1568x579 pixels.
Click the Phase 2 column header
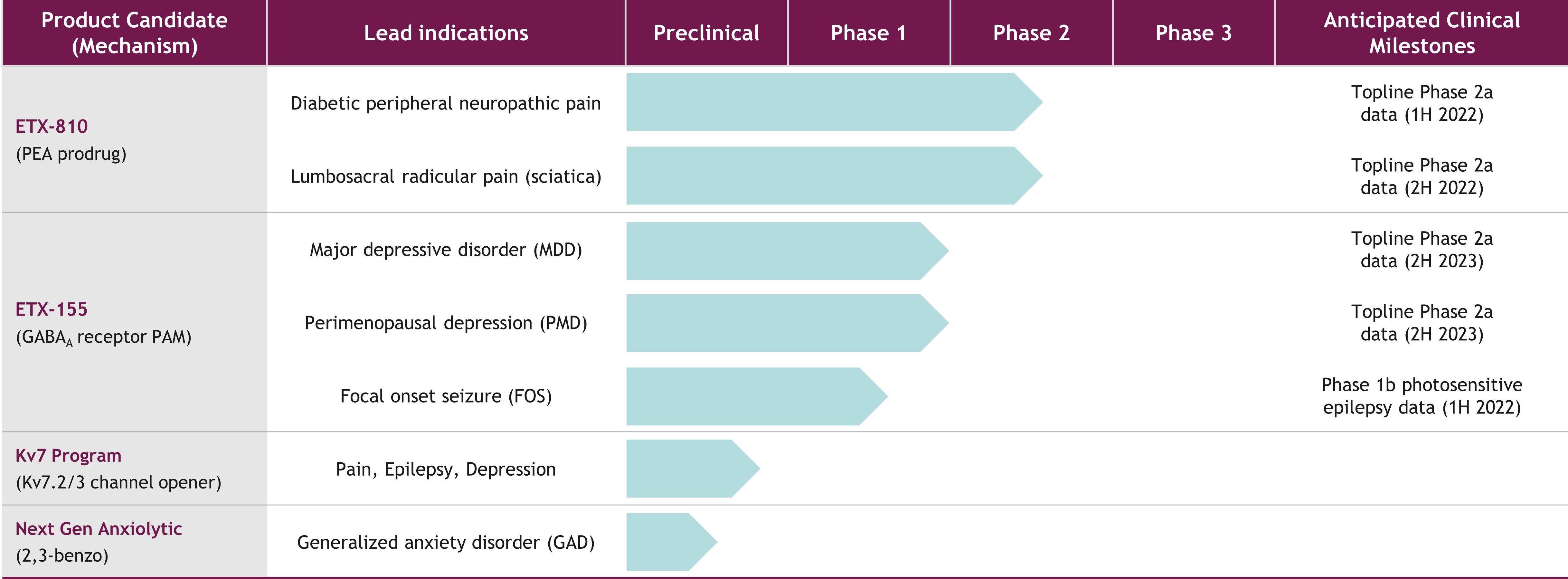point(1031,33)
